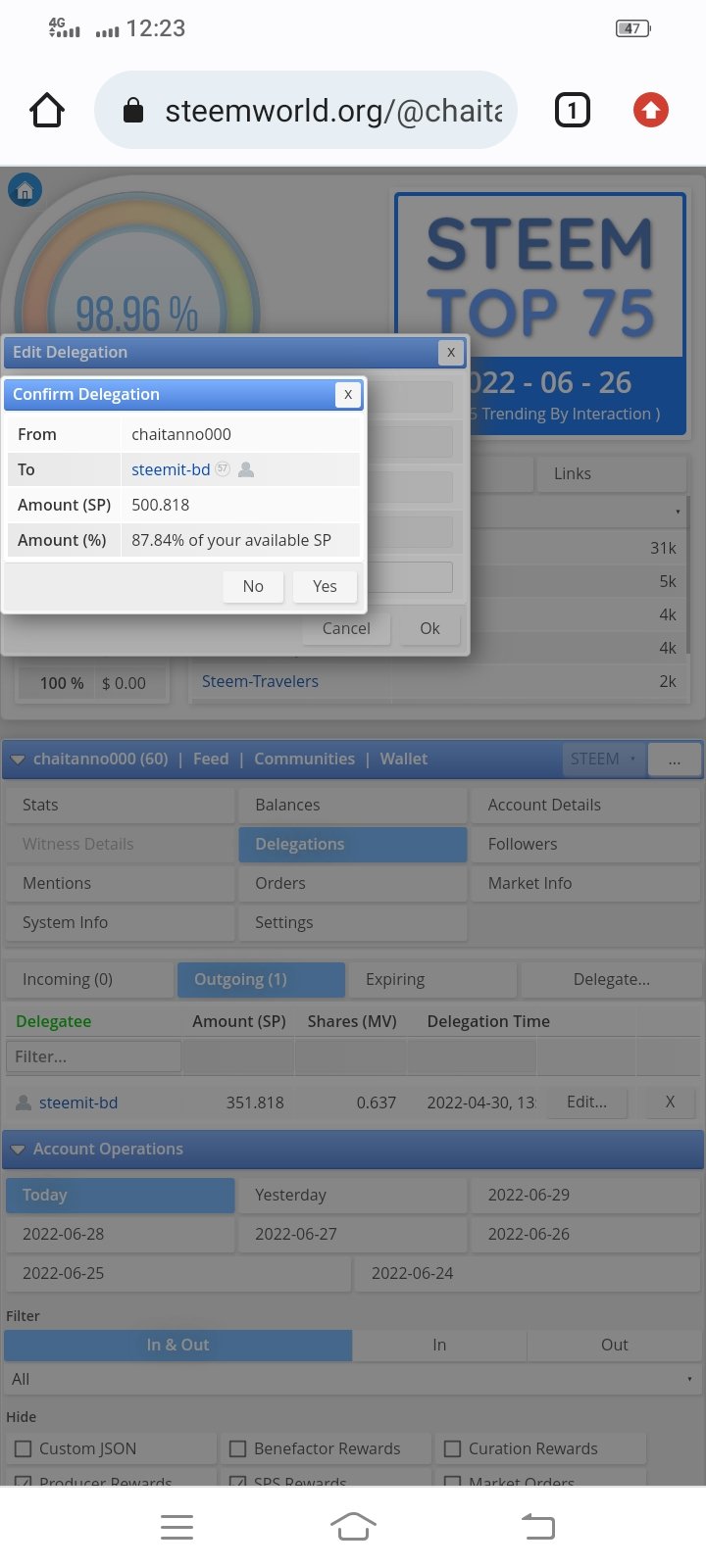The image size is (706, 1568).
Task: Open the Settings tab
Action: [352, 922]
